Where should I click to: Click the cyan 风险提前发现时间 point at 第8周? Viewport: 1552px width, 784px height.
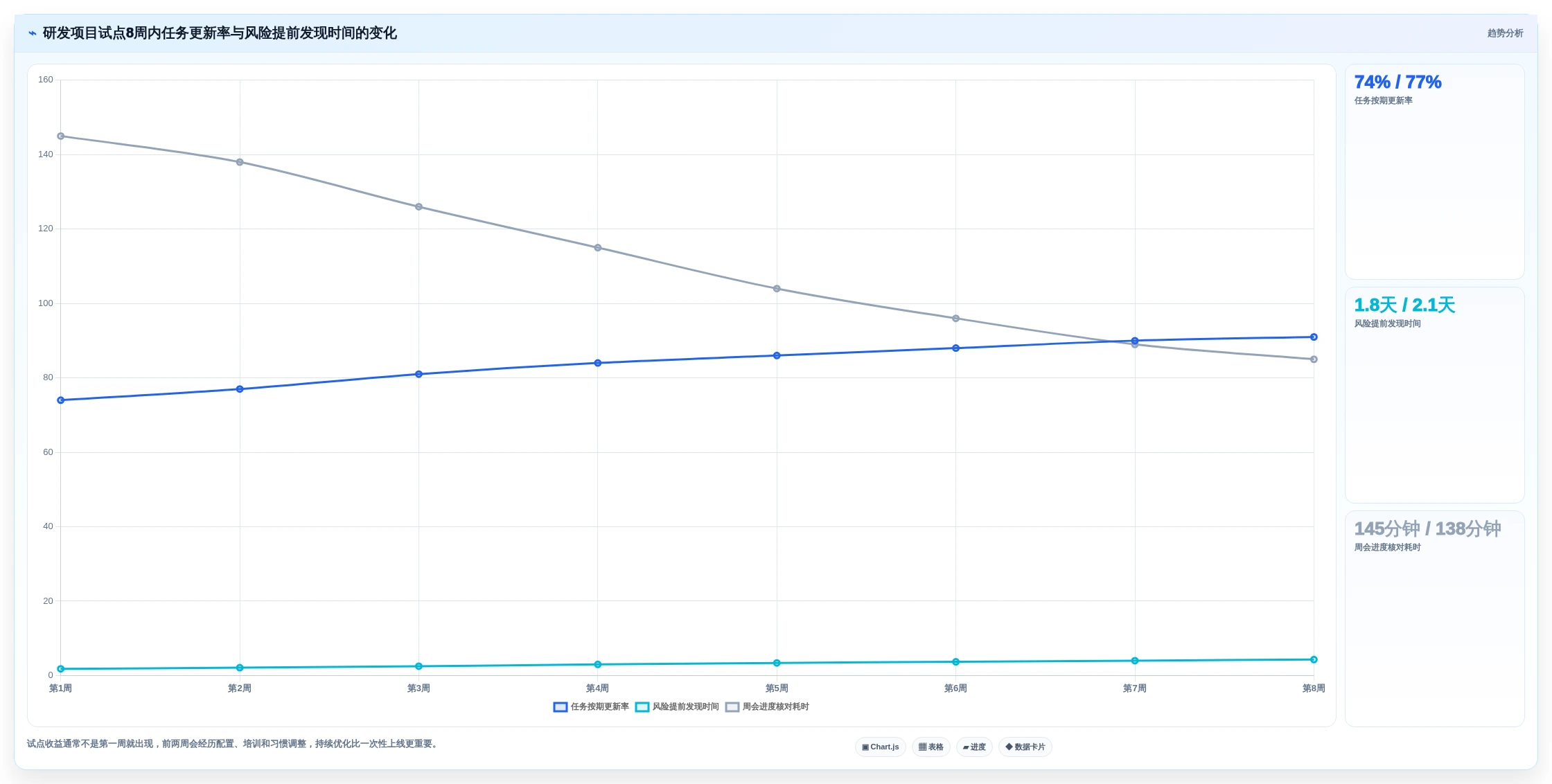point(1314,660)
